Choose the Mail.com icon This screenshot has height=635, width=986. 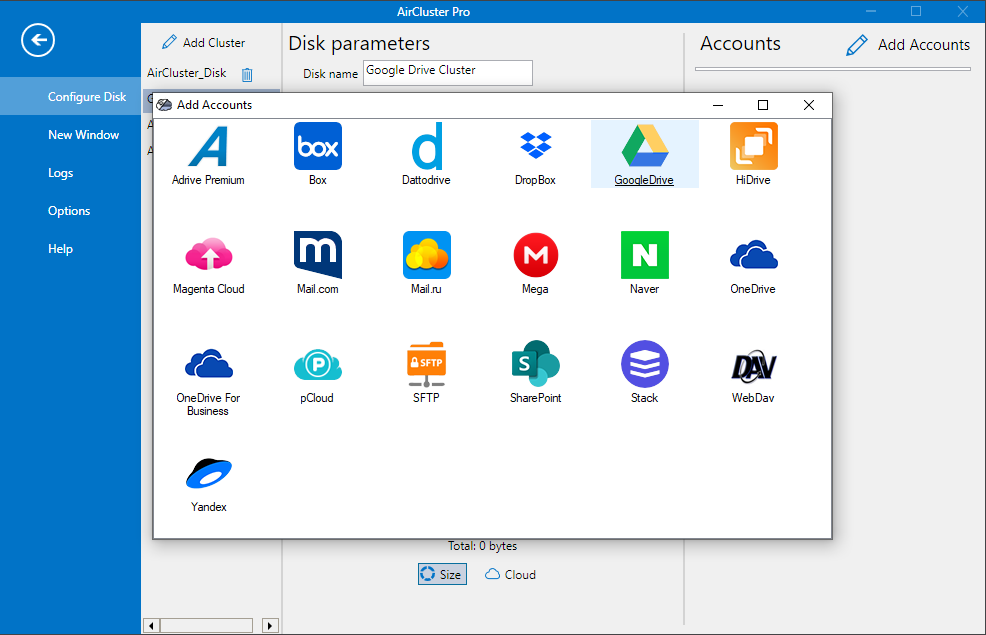pyautogui.click(x=318, y=255)
